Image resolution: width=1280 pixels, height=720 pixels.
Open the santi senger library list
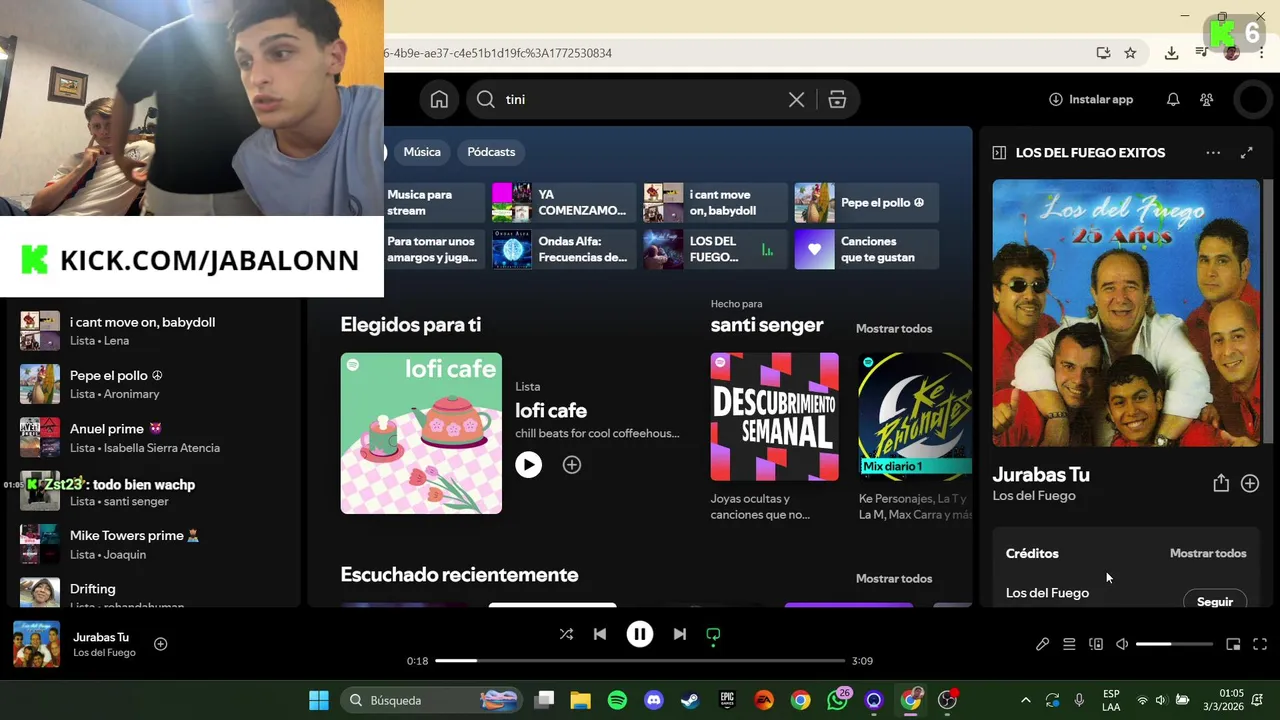156,491
